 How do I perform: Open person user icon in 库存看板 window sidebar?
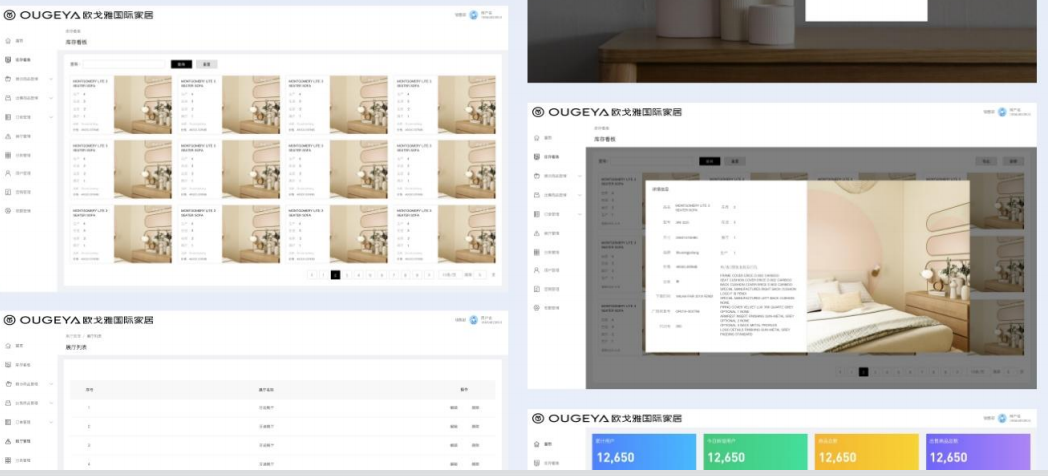coord(8,173)
